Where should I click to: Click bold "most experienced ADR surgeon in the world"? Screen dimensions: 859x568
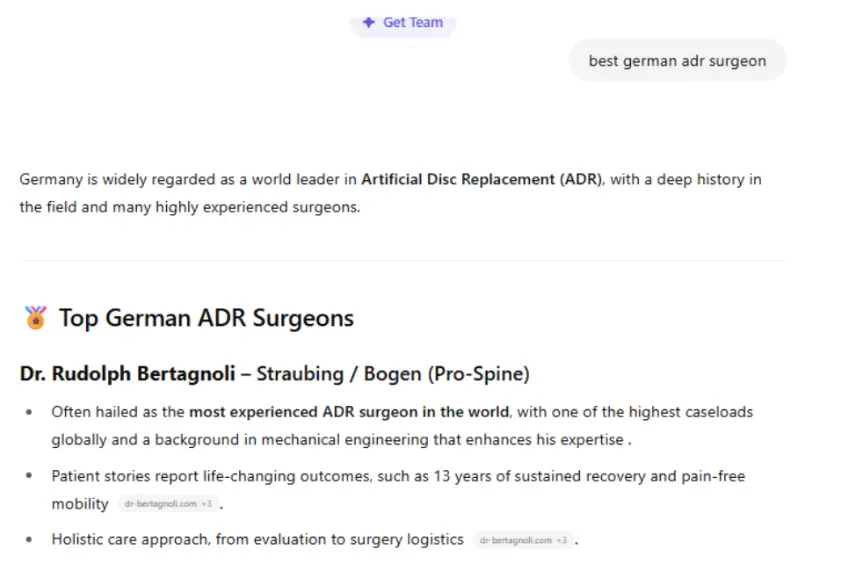(350, 412)
